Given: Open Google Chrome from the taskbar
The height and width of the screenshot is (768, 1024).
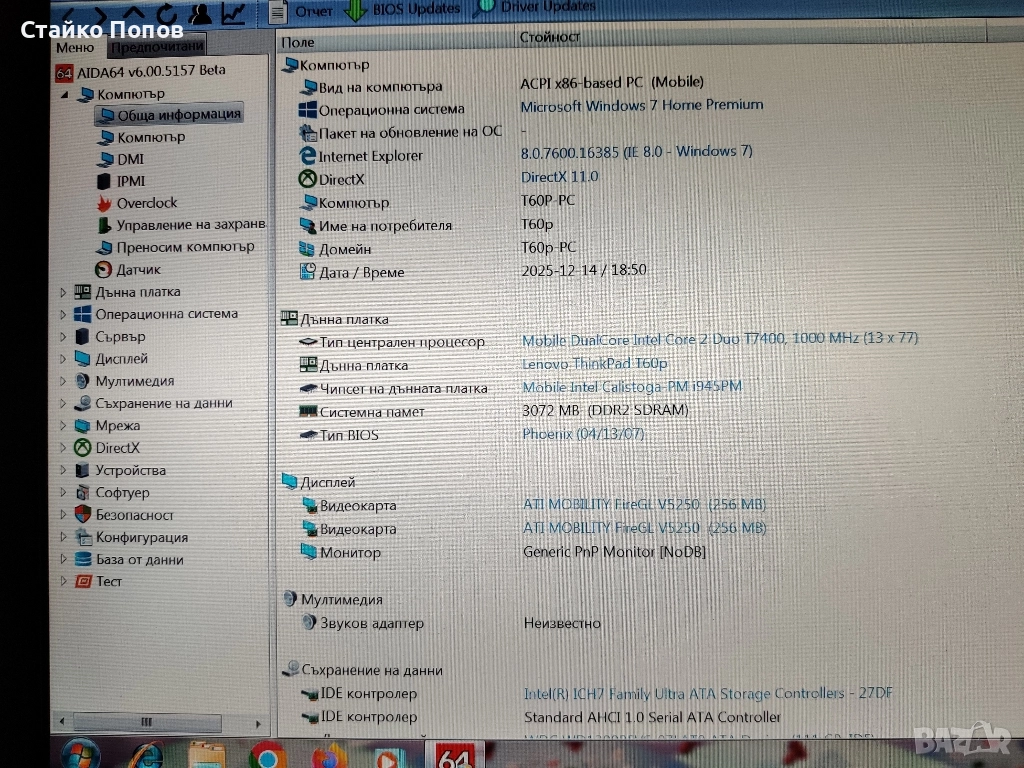Looking at the screenshot, I should tap(268, 756).
